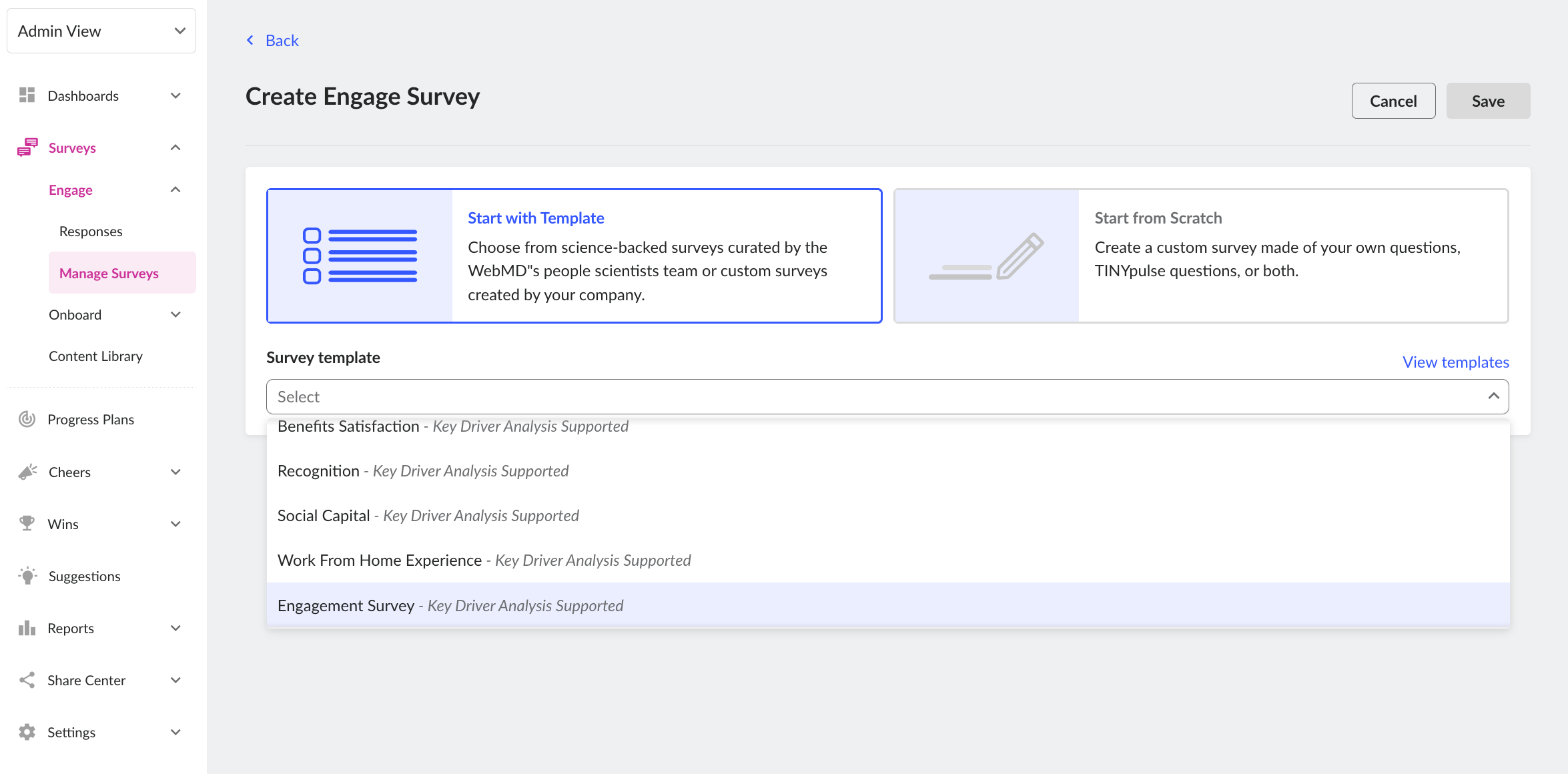Click the Survey template Select field

(x=887, y=396)
